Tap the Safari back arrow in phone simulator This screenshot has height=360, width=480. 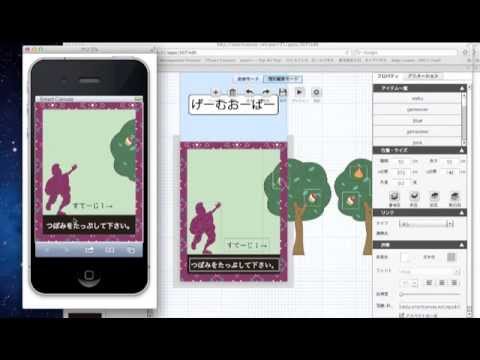[x=47, y=250]
